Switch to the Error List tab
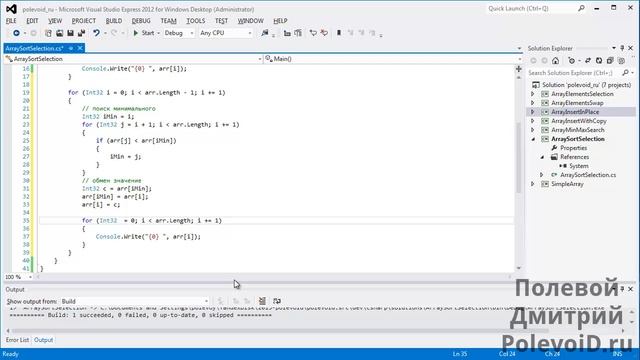Screen dimensions: 640x360 17,340
